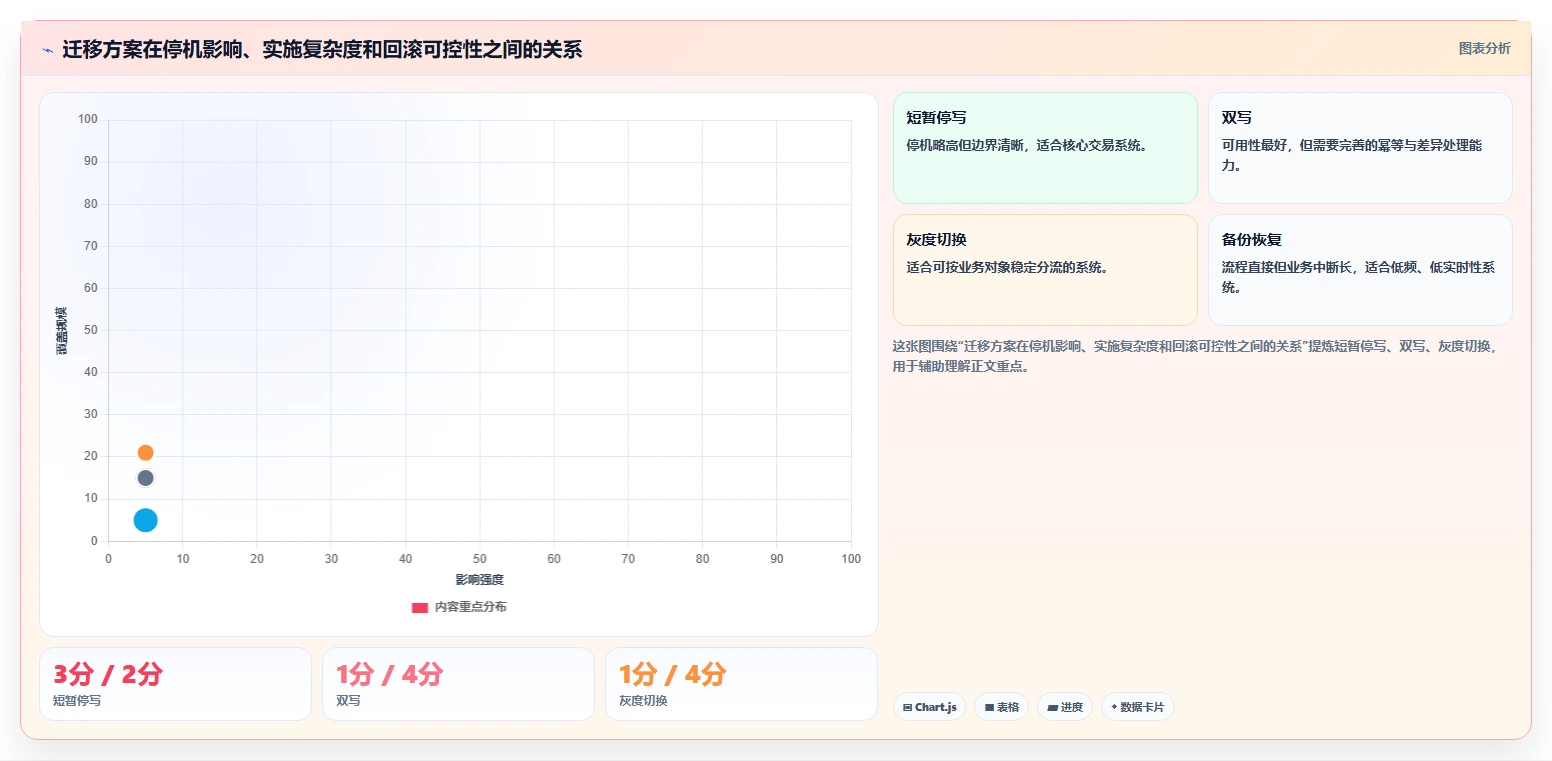
Task: Click the red legend color box
Action: pyautogui.click(x=420, y=608)
